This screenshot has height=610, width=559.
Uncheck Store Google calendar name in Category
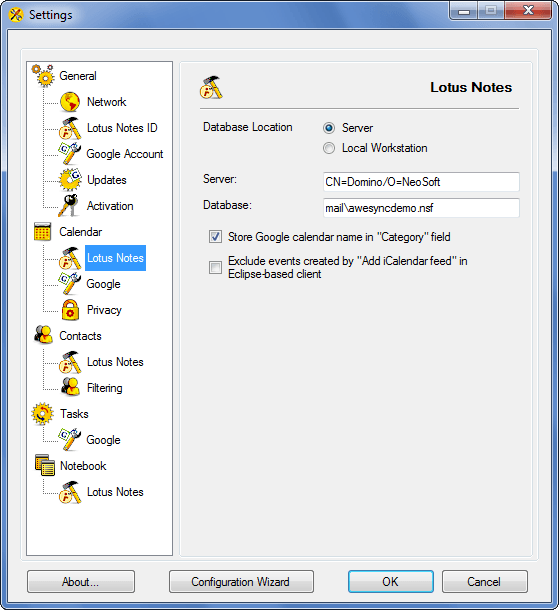tap(215, 237)
